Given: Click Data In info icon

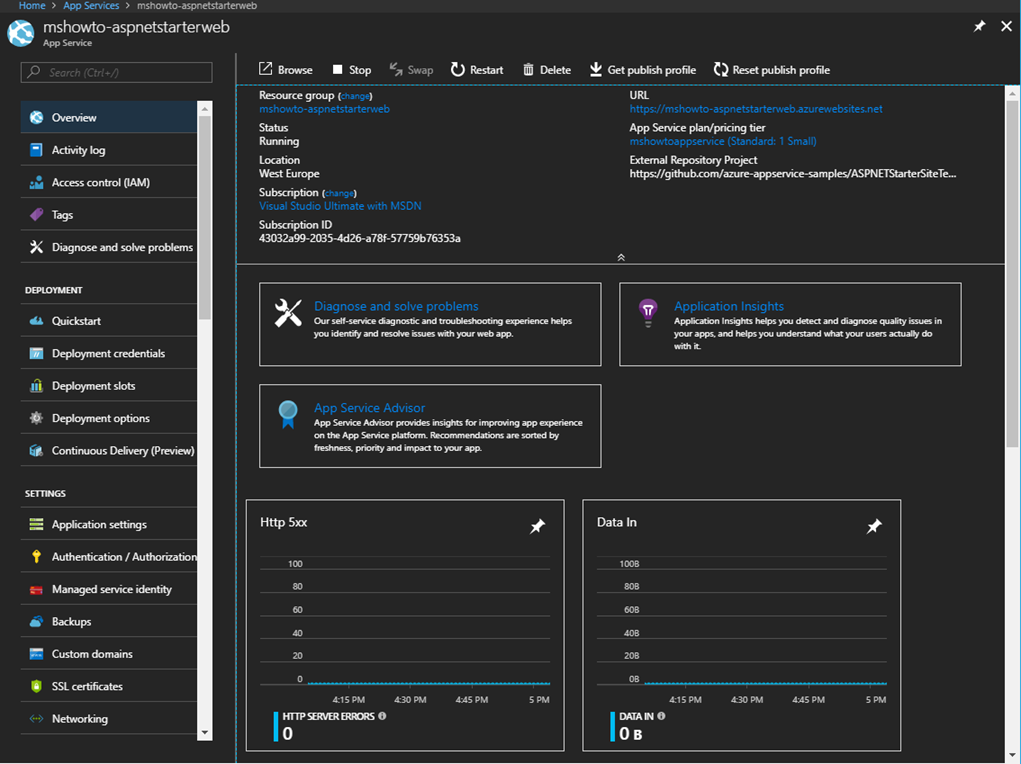Looking at the screenshot, I should click(662, 716).
